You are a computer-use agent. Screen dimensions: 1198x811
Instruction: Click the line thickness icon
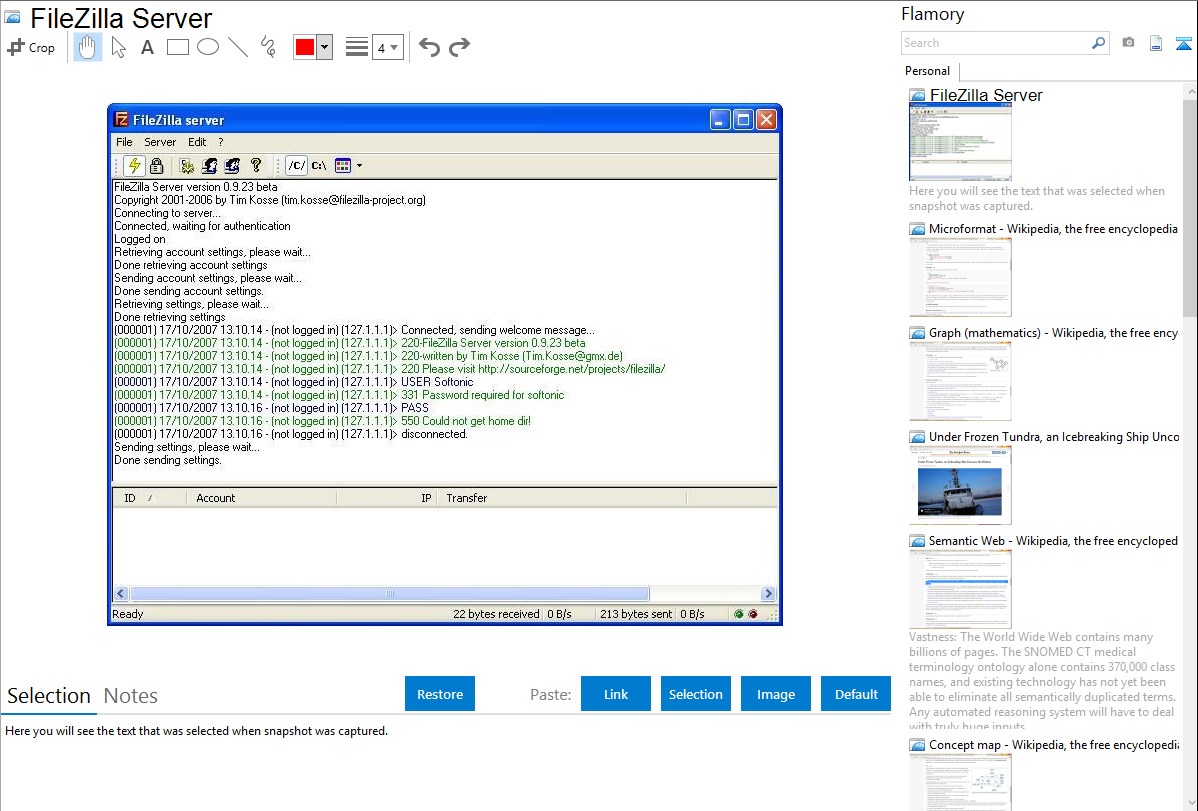point(357,47)
